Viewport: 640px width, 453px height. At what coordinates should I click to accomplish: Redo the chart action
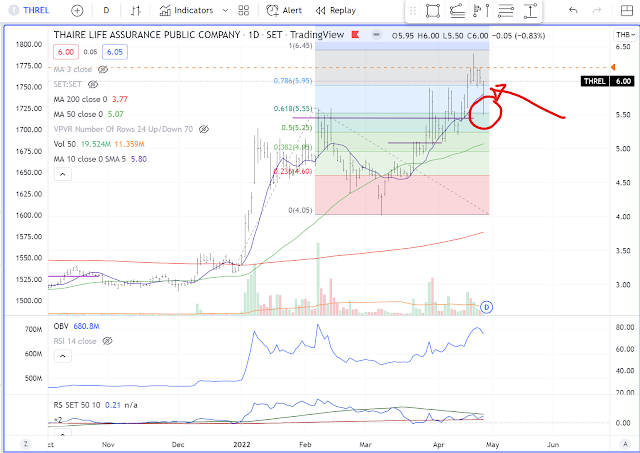[x=597, y=11]
